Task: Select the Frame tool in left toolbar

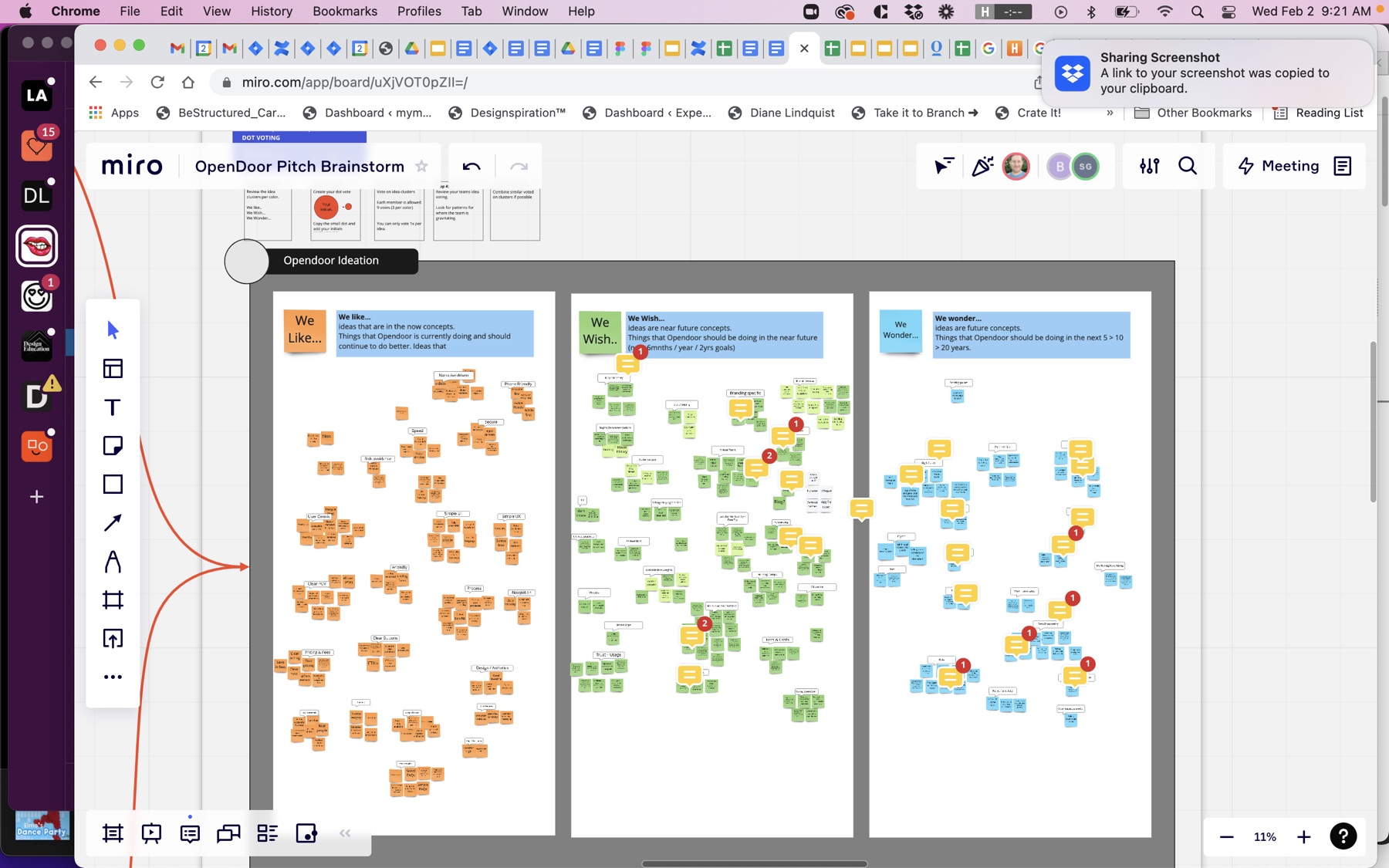Action: [x=113, y=600]
